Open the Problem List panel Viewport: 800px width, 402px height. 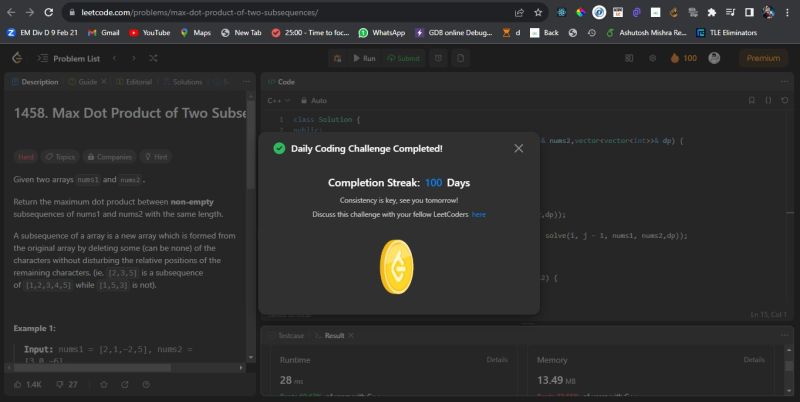[68, 58]
